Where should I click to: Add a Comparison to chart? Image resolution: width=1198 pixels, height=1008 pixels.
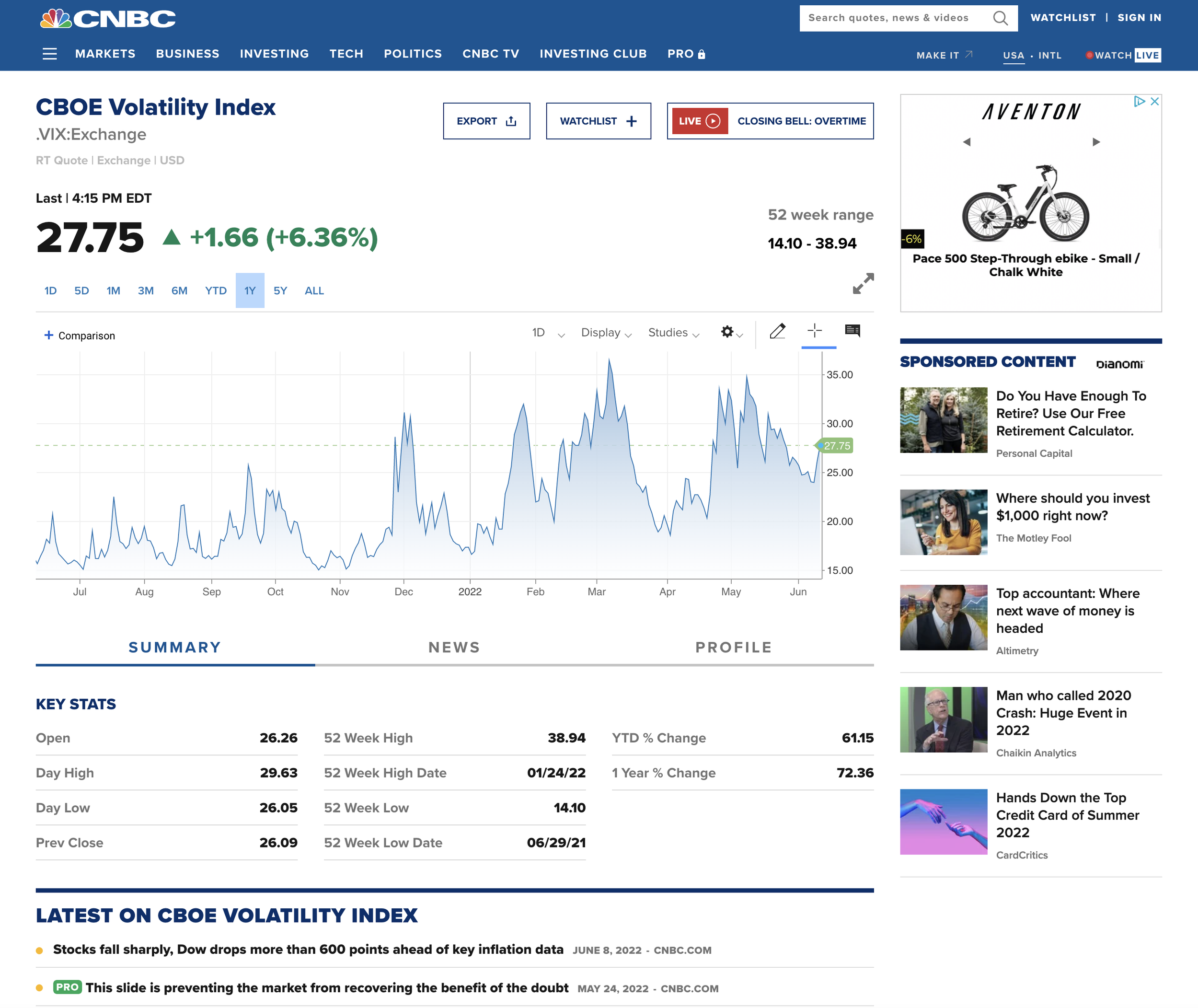click(x=80, y=336)
